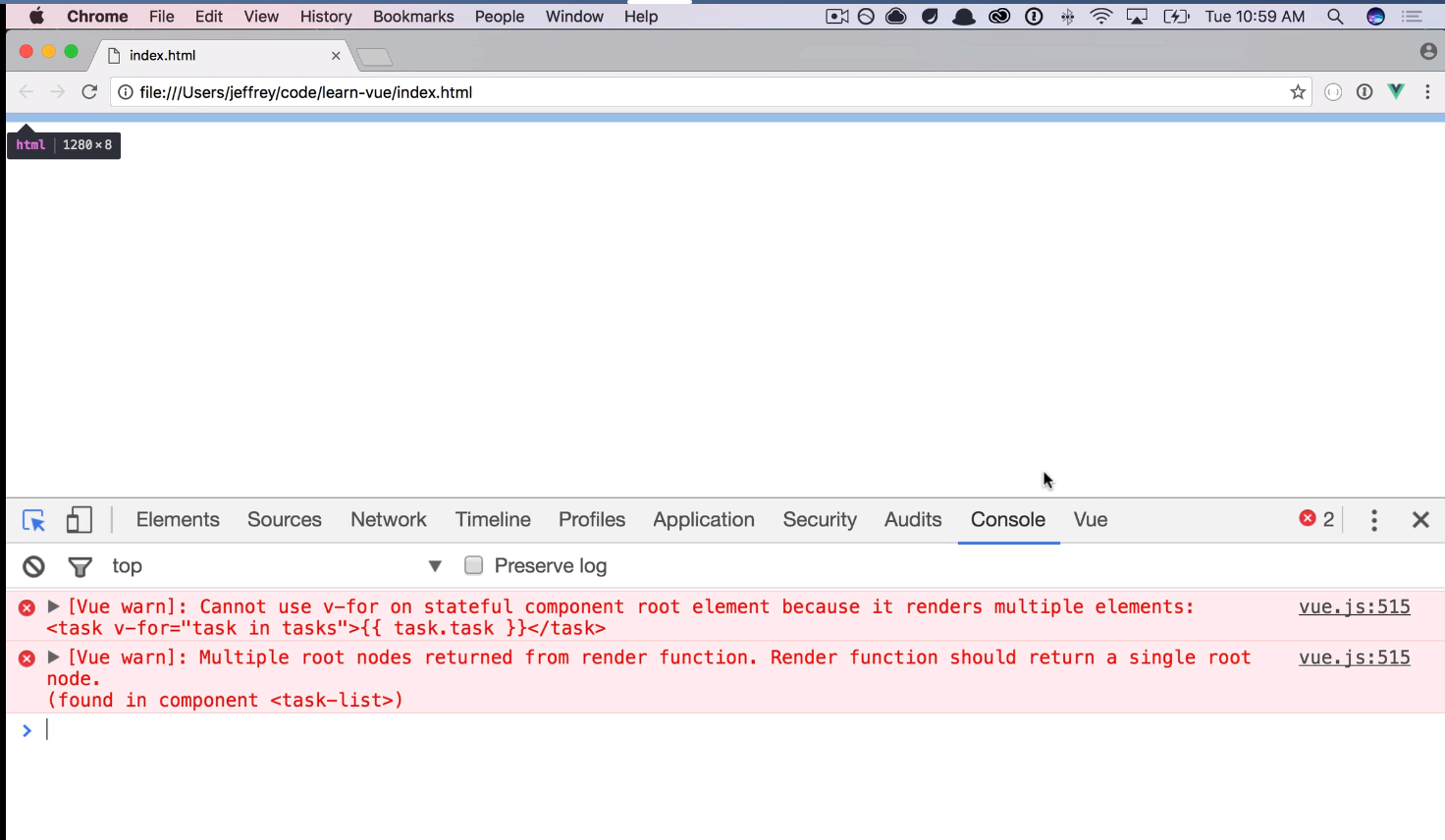1445x840 pixels.
Task: Close the DevTools panel
Action: point(1420,520)
